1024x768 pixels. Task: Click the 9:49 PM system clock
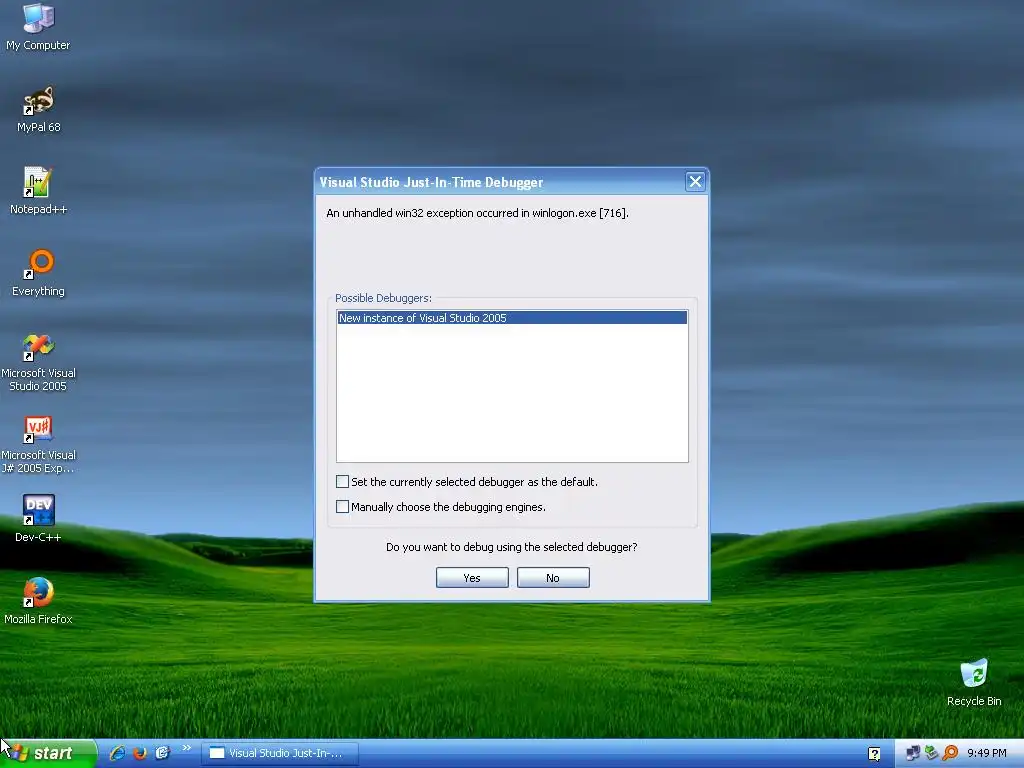click(x=987, y=754)
